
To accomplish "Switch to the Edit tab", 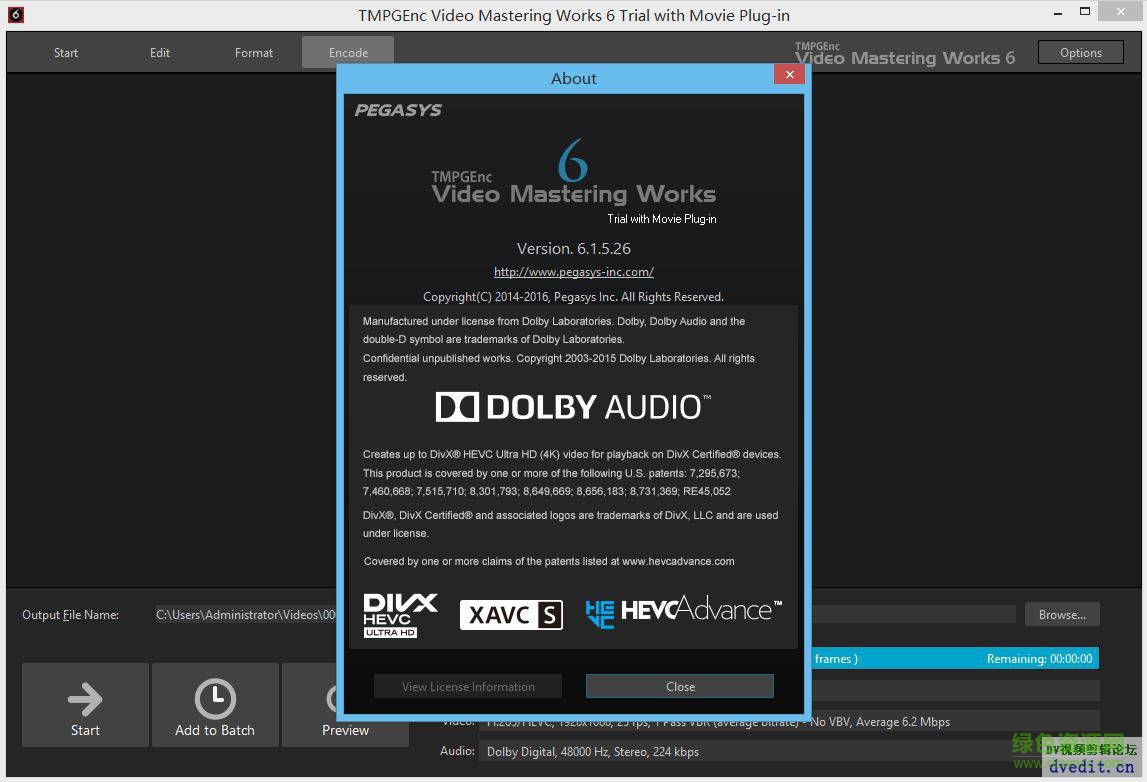I will [159, 52].
